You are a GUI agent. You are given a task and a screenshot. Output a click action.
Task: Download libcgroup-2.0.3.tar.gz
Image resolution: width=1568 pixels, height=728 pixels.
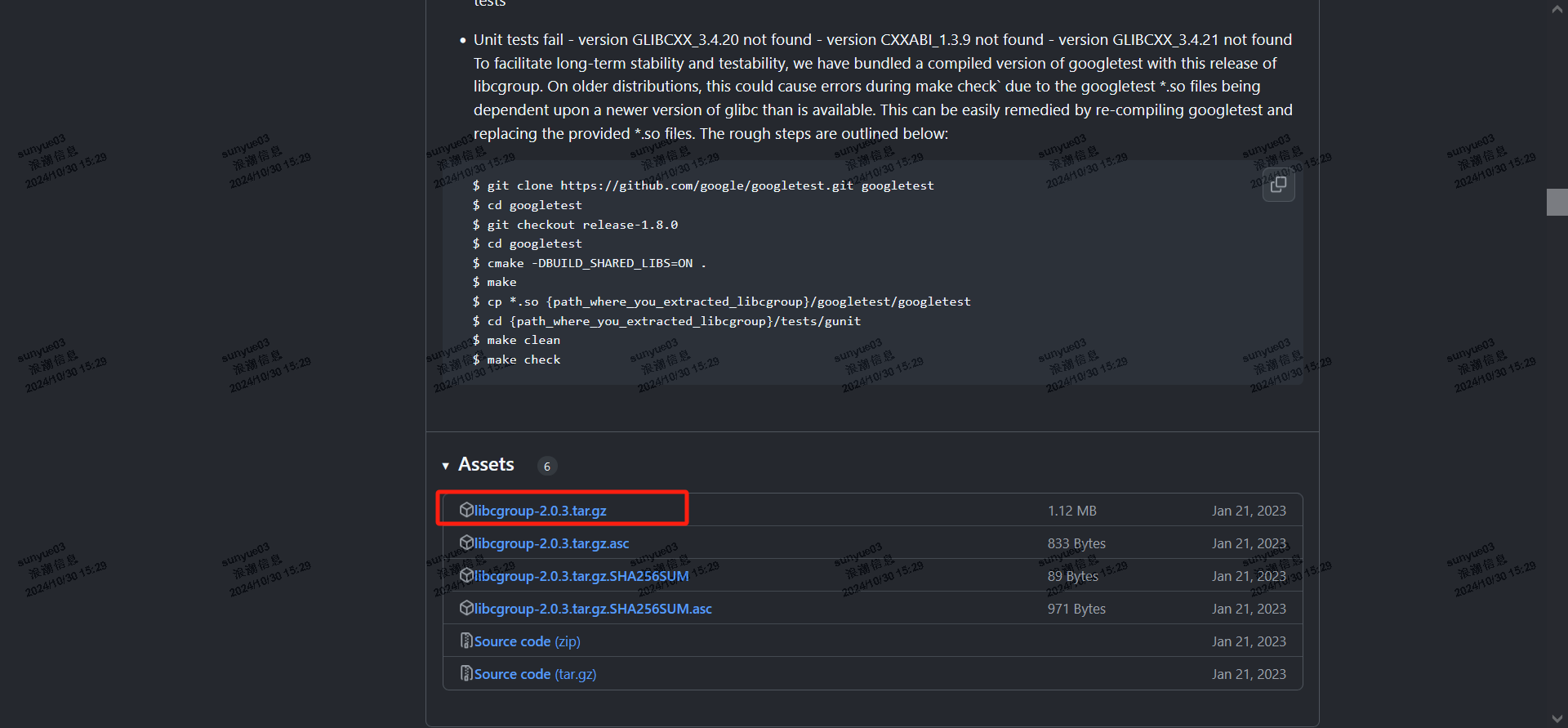click(x=541, y=511)
